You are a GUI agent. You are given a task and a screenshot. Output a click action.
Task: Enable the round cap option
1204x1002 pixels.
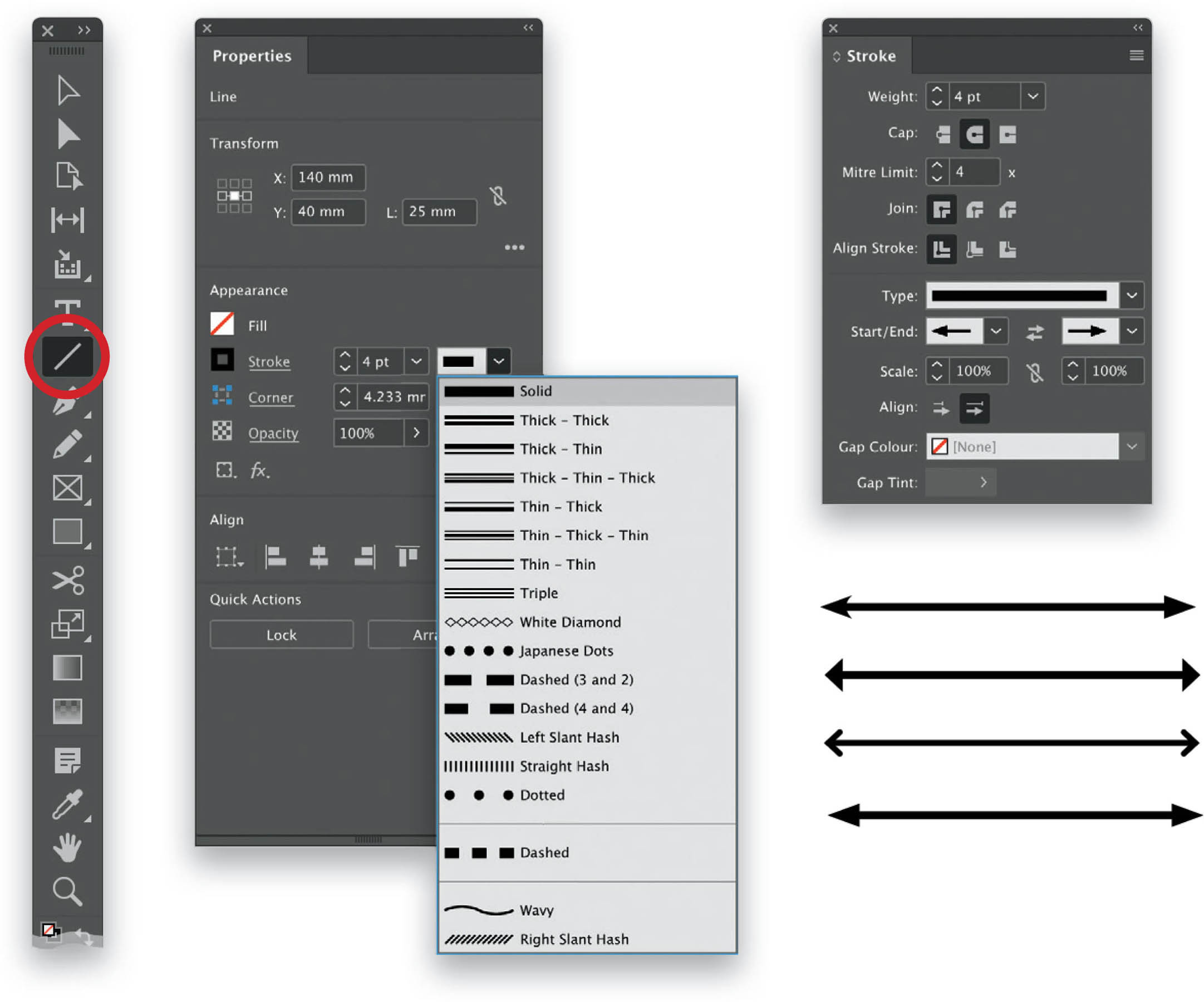click(974, 134)
